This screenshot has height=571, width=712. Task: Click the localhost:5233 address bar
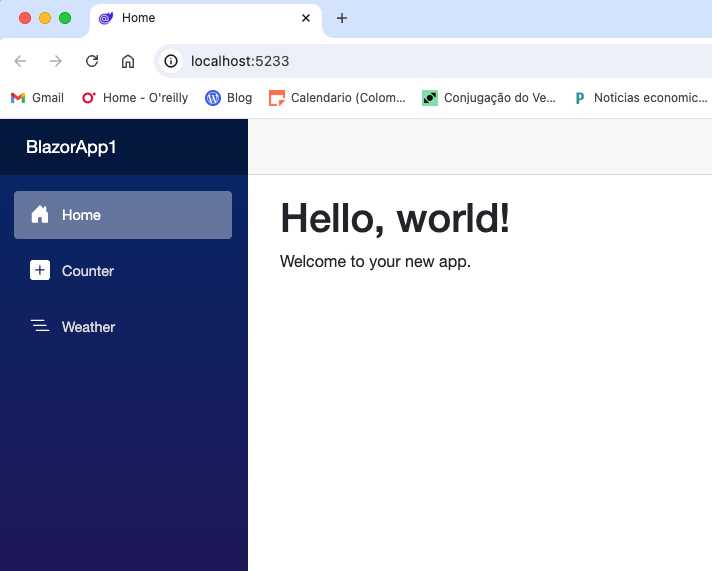pyautogui.click(x=400, y=61)
